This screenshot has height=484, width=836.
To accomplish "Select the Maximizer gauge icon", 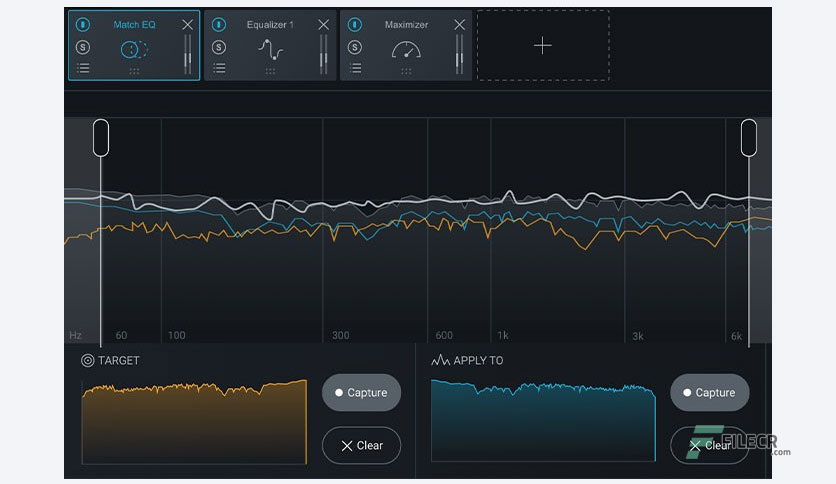I will point(406,50).
